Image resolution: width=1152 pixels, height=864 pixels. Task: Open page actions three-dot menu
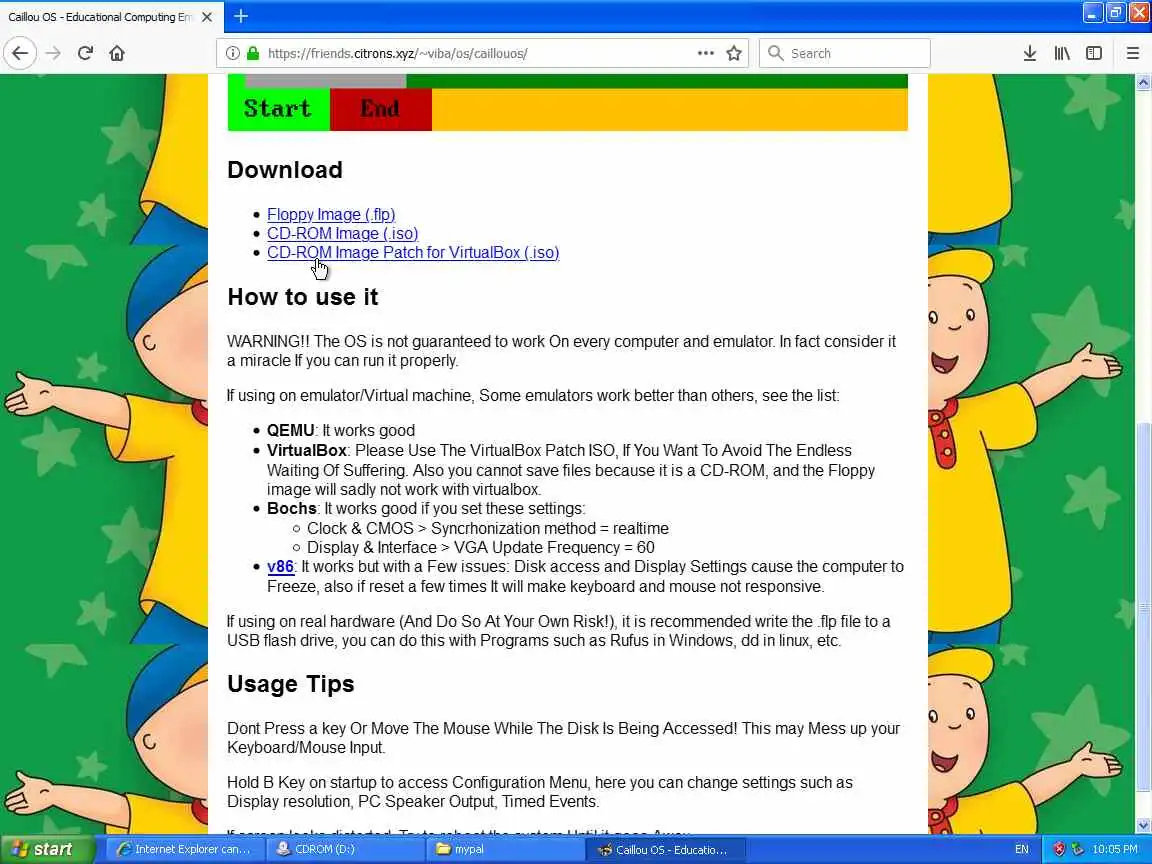pos(705,53)
